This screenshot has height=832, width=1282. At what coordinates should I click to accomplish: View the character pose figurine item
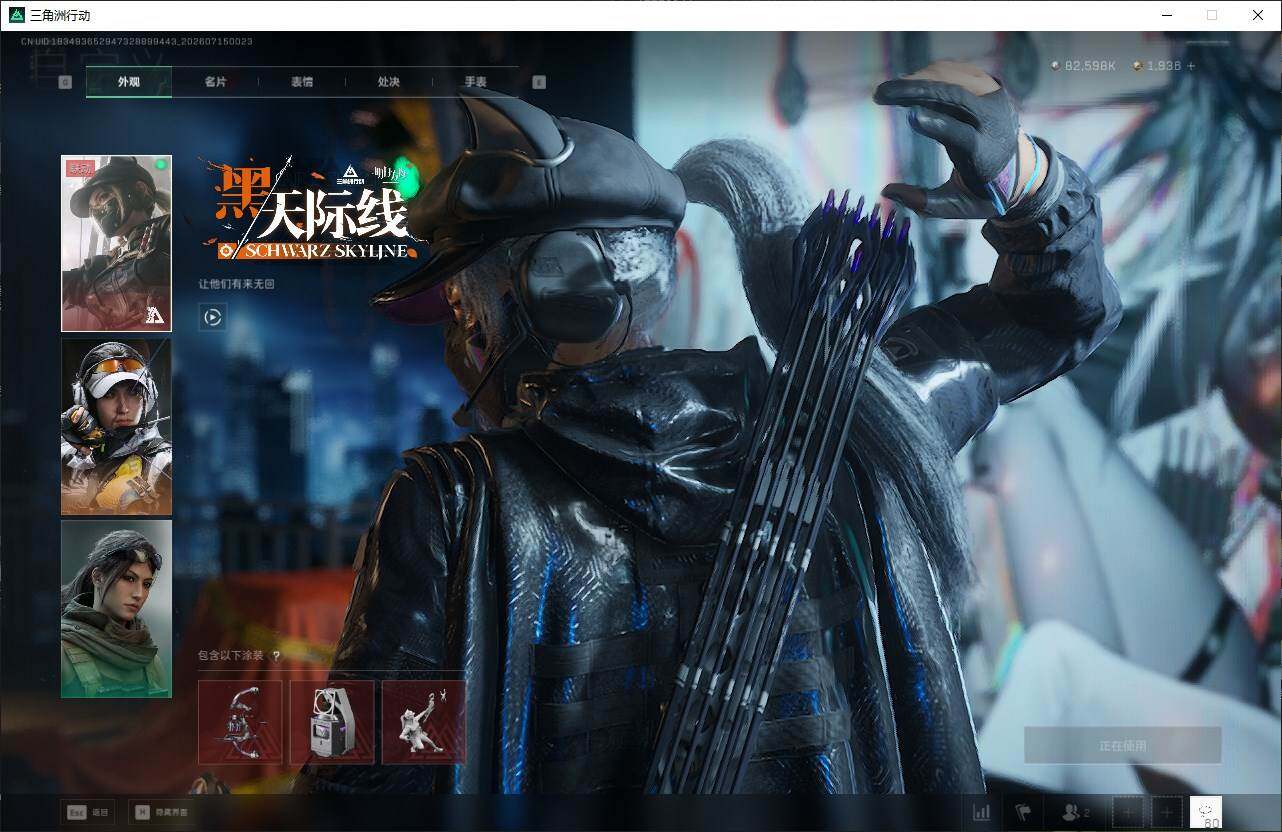[424, 722]
